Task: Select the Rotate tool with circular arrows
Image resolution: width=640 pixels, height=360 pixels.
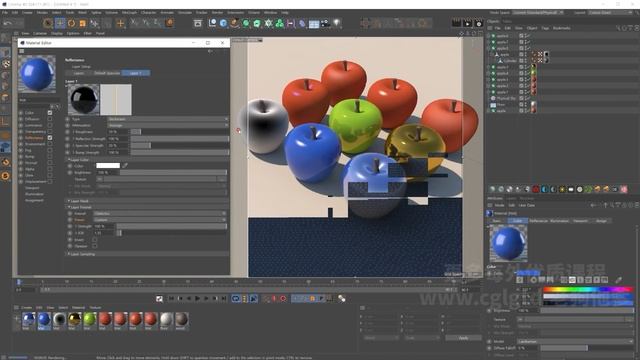Action: pos(71,23)
